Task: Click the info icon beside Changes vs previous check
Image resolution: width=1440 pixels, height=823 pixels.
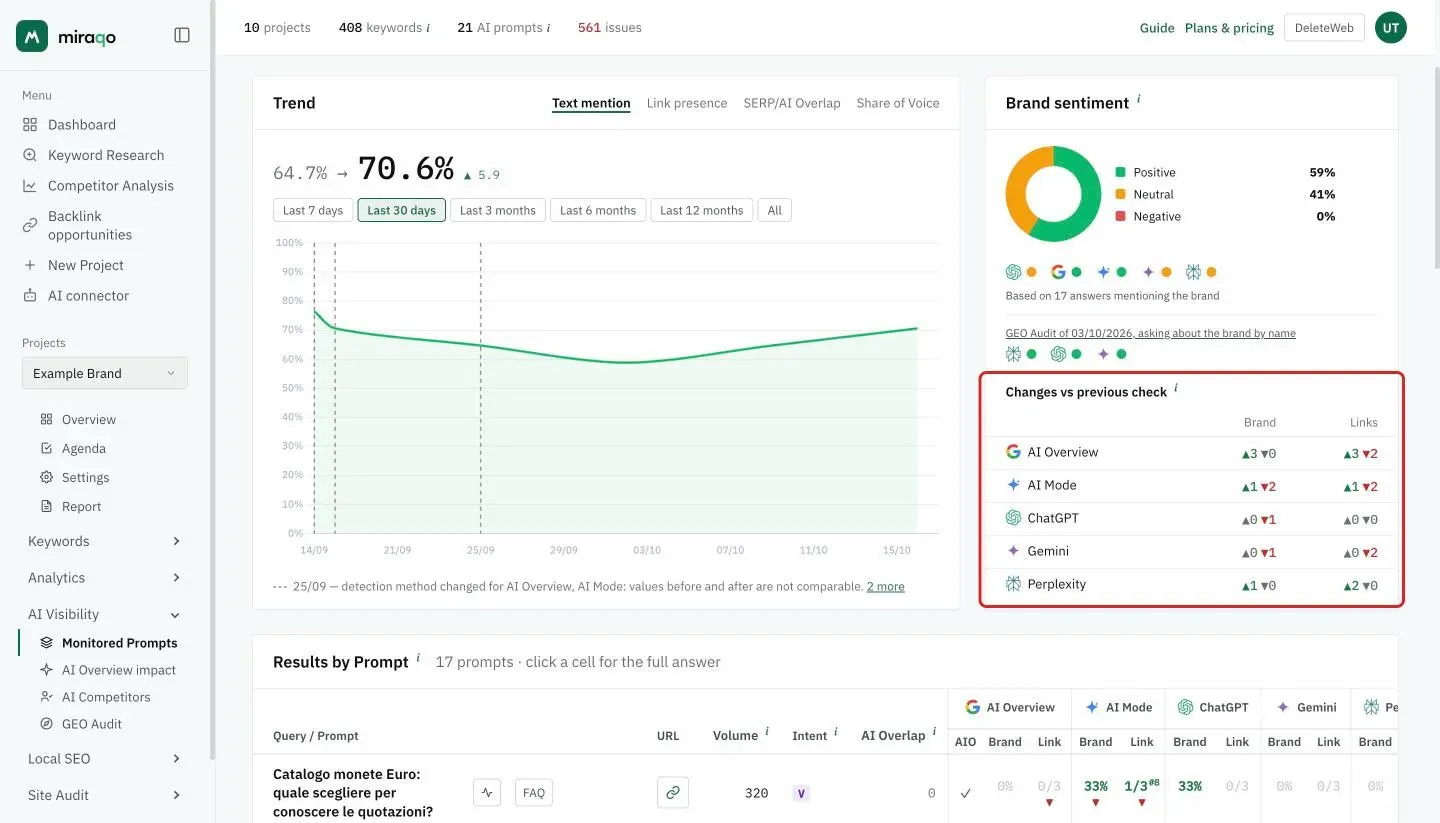Action: point(1176,388)
